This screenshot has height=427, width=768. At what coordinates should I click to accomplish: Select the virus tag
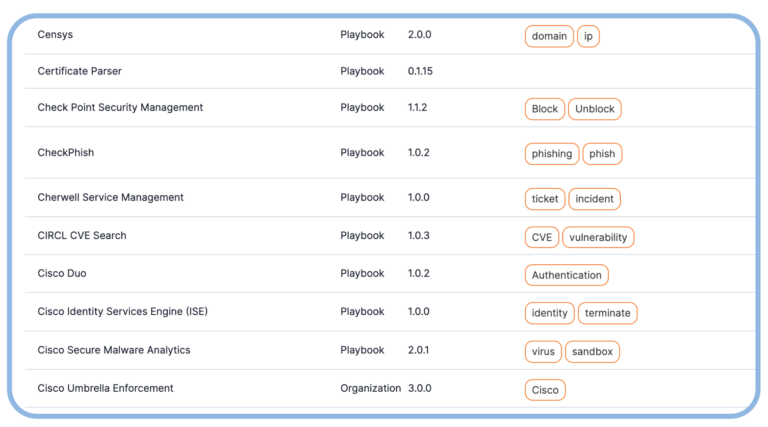(x=543, y=351)
